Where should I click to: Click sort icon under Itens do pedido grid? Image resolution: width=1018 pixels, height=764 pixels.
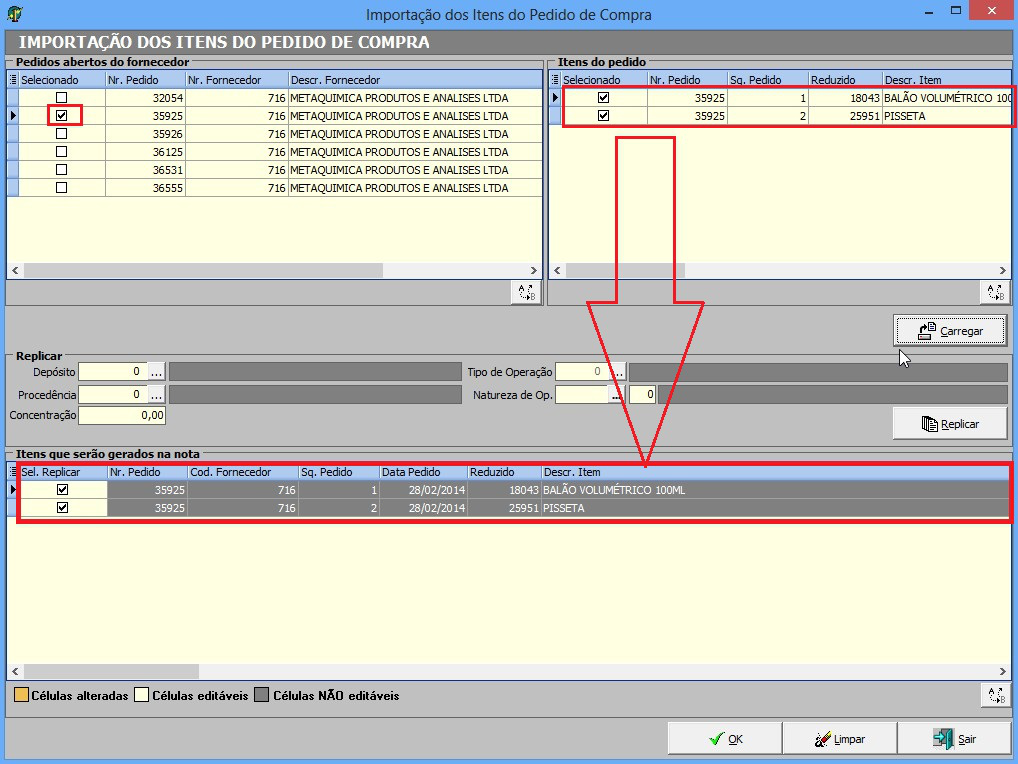click(994, 292)
